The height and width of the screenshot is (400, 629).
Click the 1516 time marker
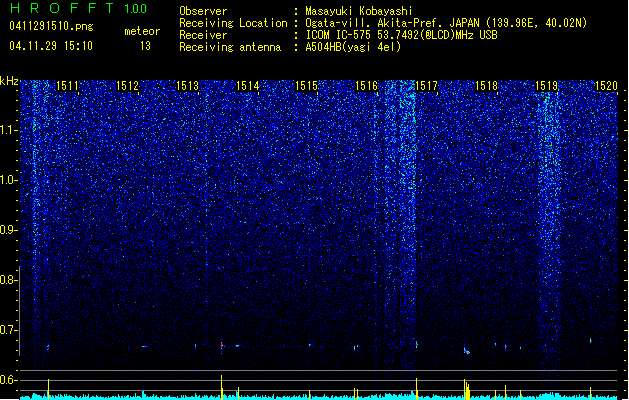(x=367, y=86)
